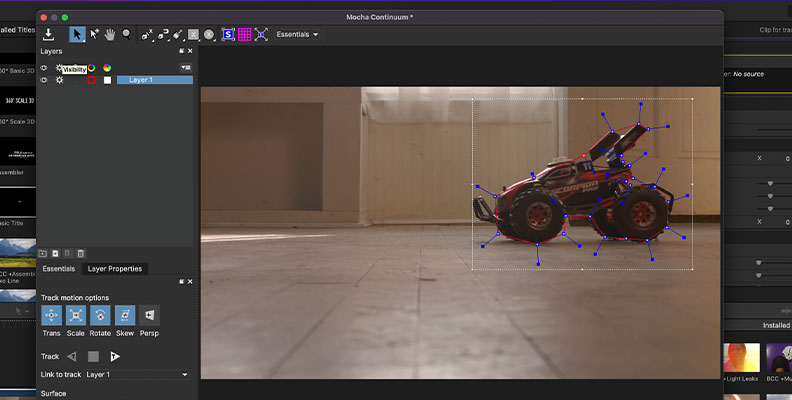Toggle the Rotate track motion option

pos(100,315)
